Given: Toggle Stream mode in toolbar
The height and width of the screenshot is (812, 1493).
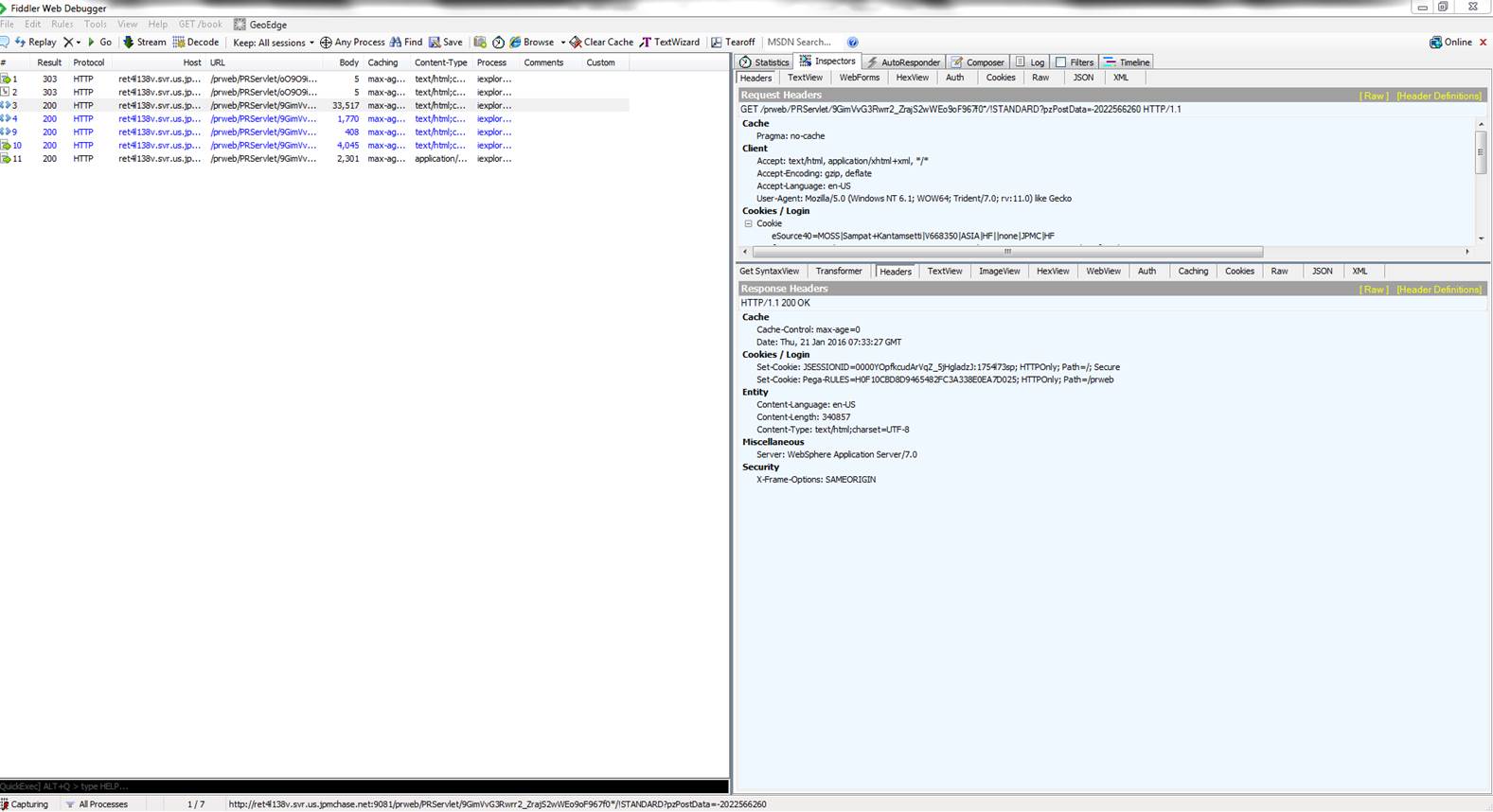Looking at the screenshot, I should pos(144,43).
